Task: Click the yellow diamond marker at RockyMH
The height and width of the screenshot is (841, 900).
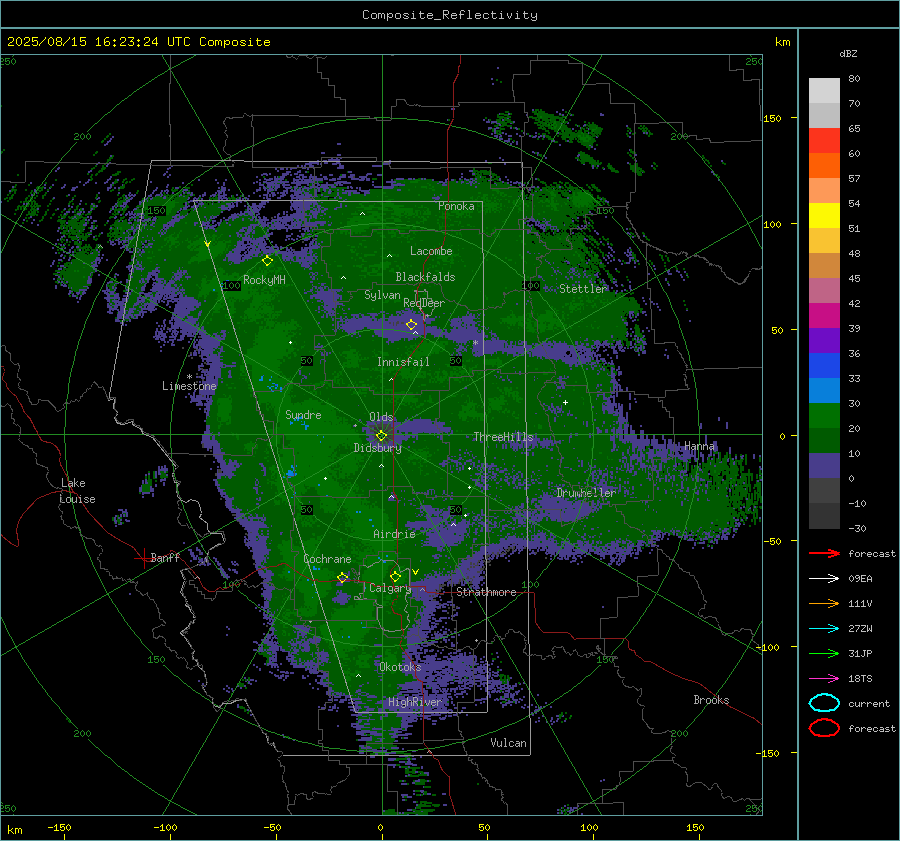Action: click(267, 261)
